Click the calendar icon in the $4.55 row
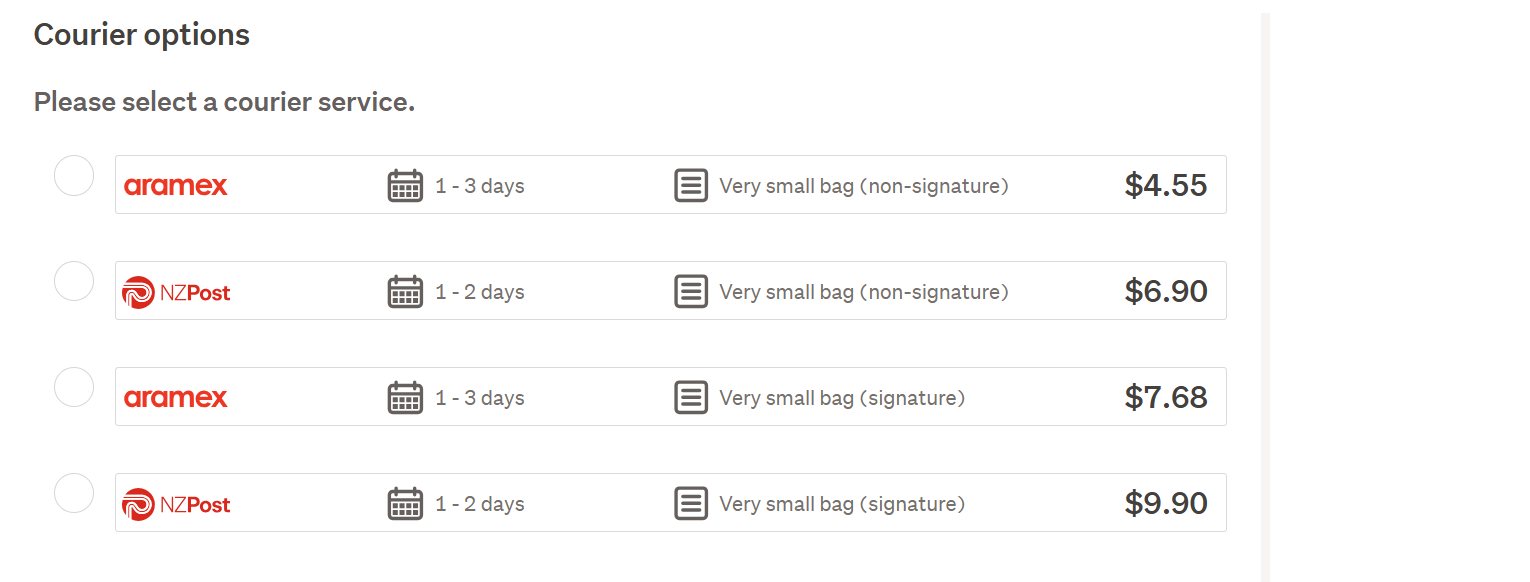The image size is (1530, 582). [405, 186]
